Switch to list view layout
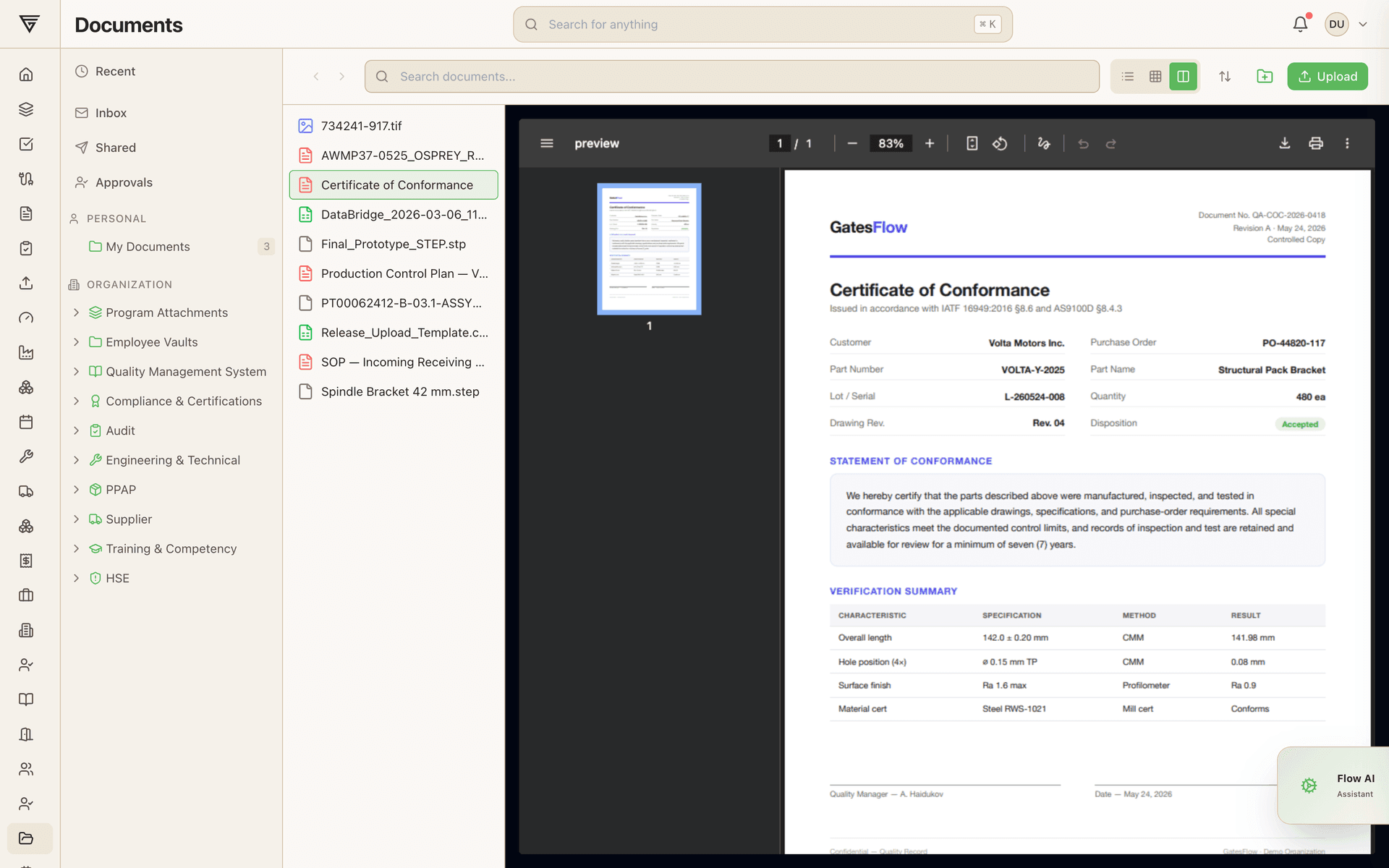This screenshot has height=868, width=1389. coord(1128,76)
